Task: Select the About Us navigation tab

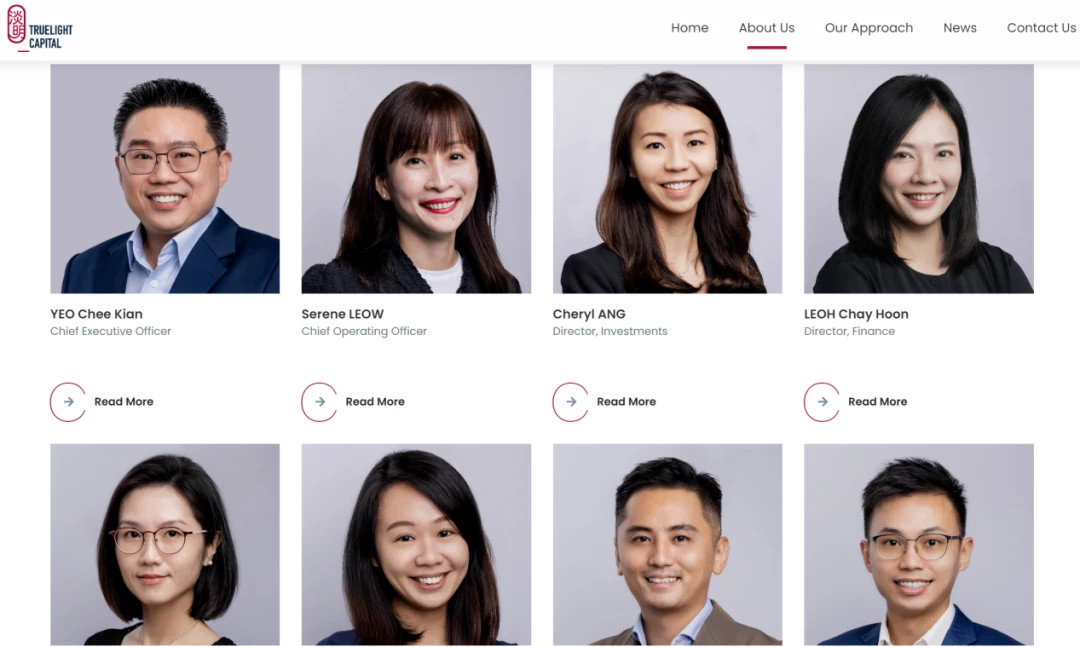Action: point(767,28)
